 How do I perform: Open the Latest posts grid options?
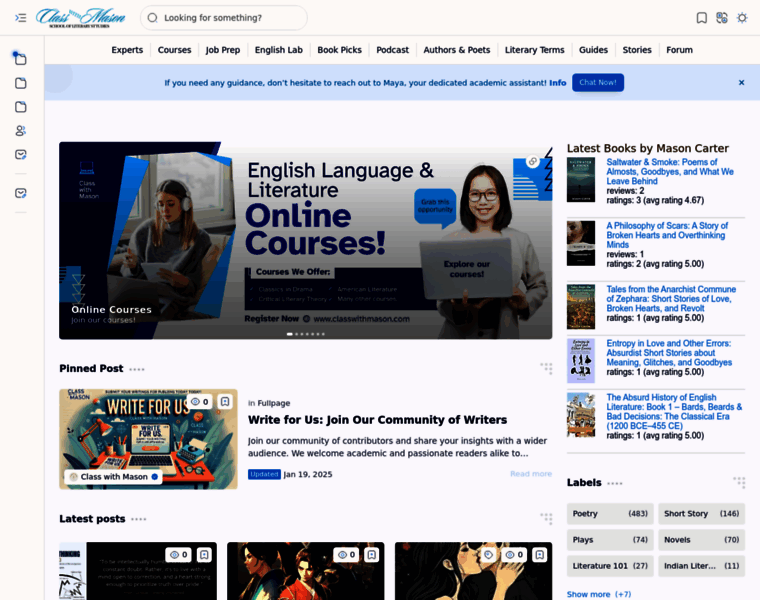pos(546,518)
